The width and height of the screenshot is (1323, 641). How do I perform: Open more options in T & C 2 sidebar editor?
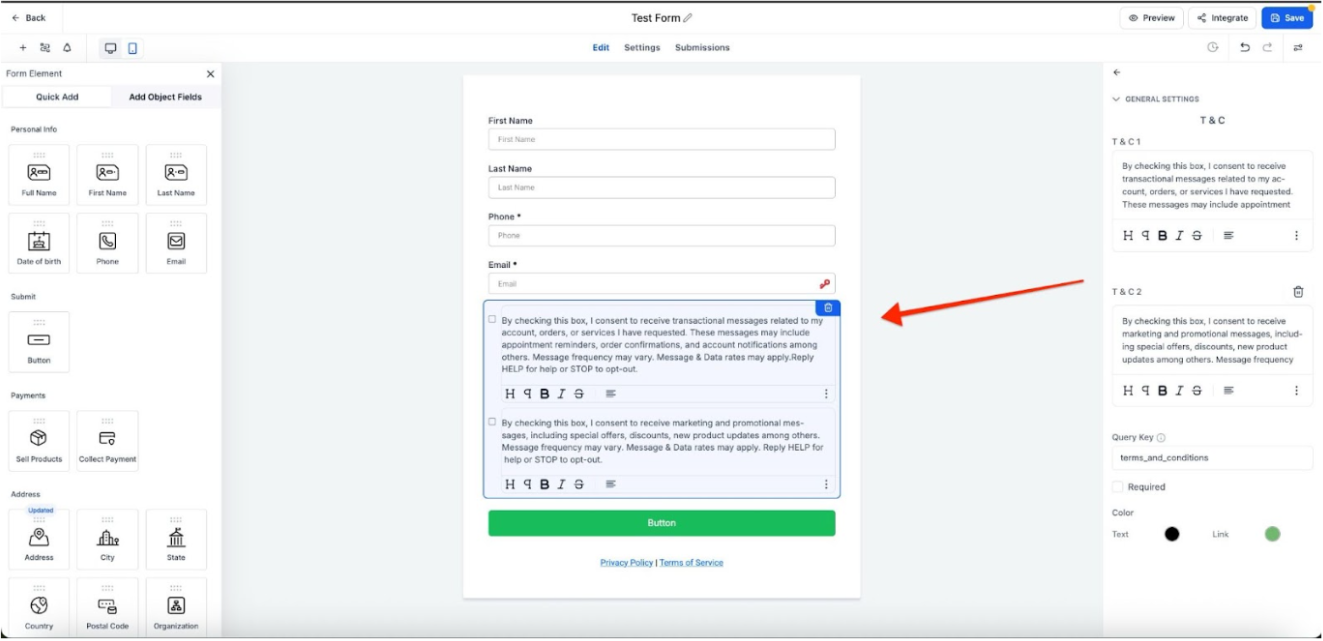tap(1297, 391)
